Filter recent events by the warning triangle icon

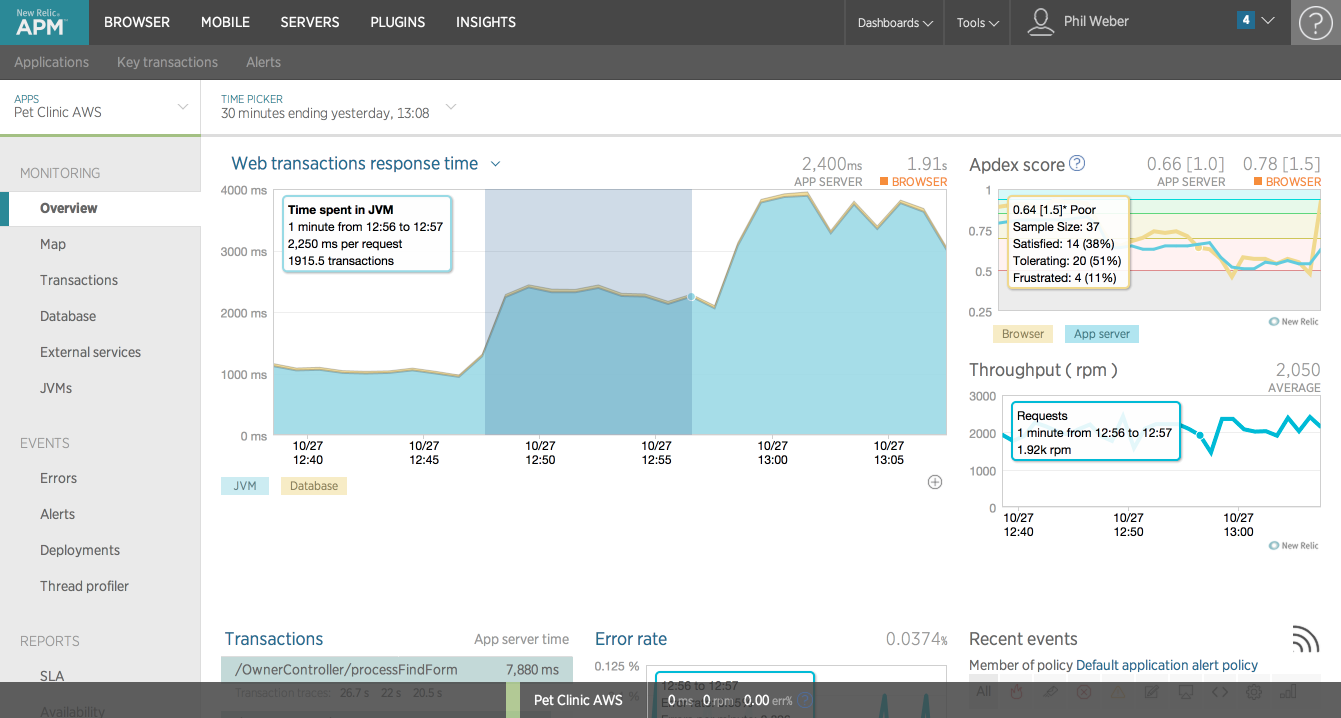point(1118,691)
